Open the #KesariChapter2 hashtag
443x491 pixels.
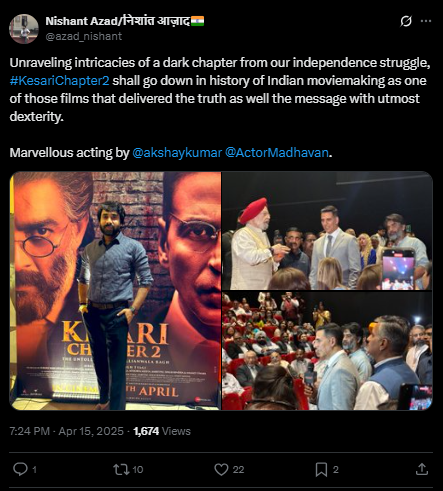tap(59, 81)
